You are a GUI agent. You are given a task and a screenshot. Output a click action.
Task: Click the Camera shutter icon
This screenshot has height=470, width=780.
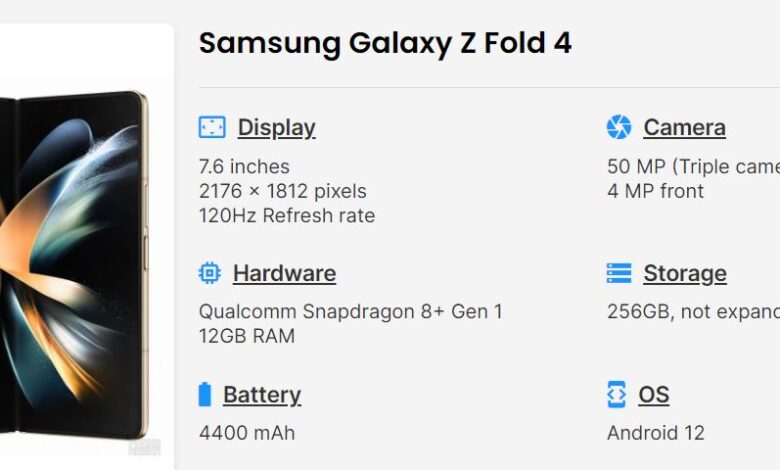coord(619,127)
